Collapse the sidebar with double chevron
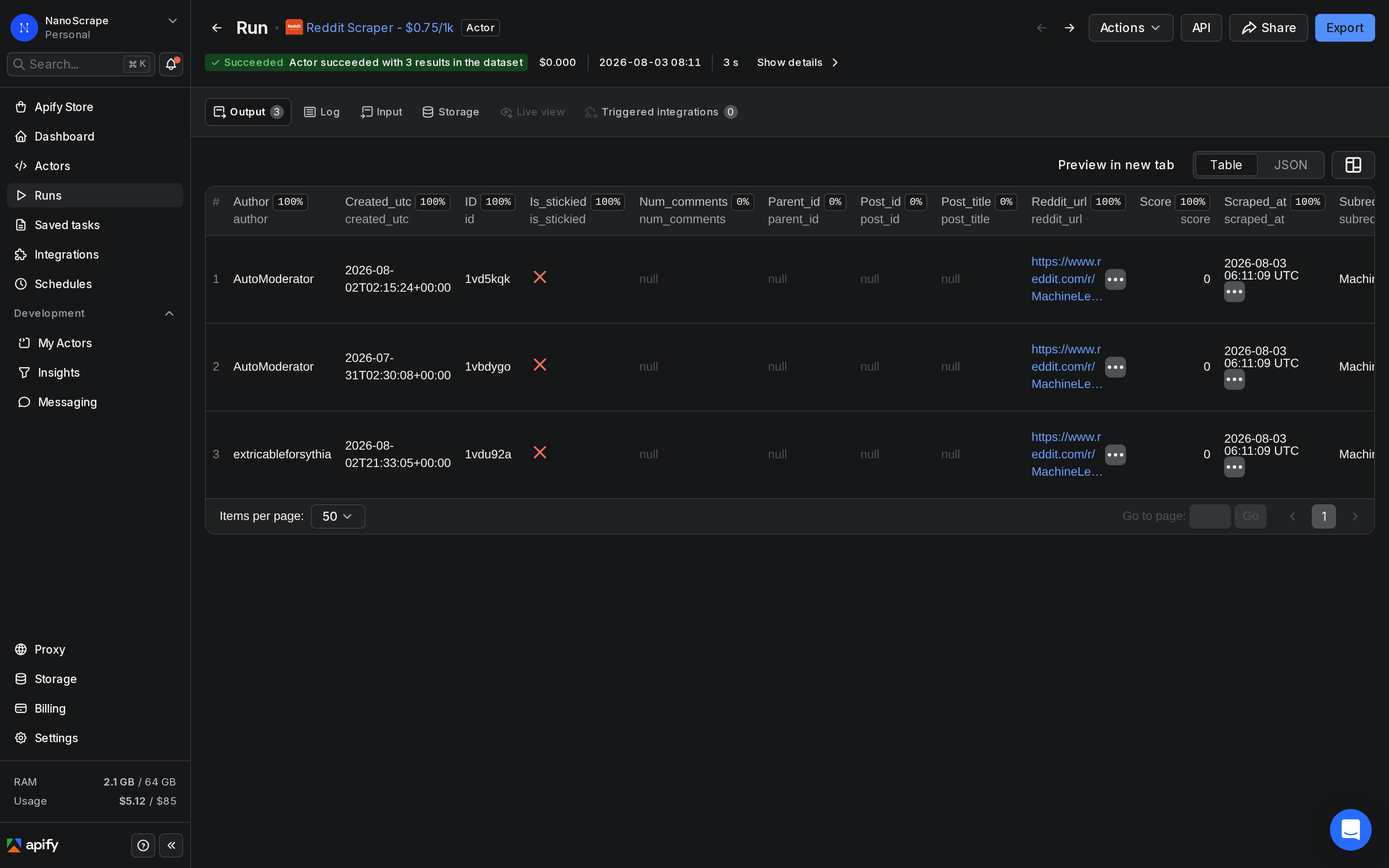 (x=171, y=845)
